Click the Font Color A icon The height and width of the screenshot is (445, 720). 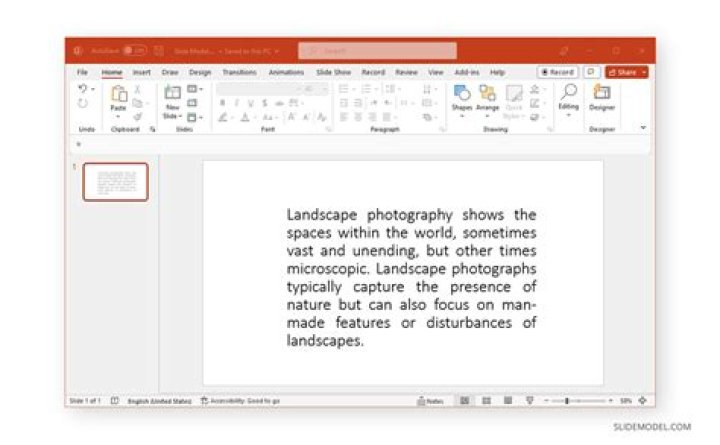(245, 118)
